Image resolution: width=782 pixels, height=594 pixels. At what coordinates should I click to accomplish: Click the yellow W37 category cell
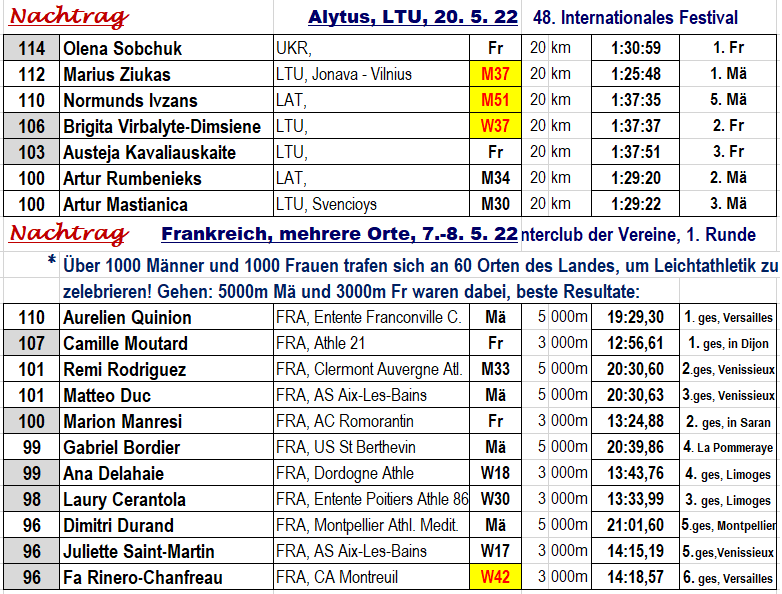pos(495,126)
